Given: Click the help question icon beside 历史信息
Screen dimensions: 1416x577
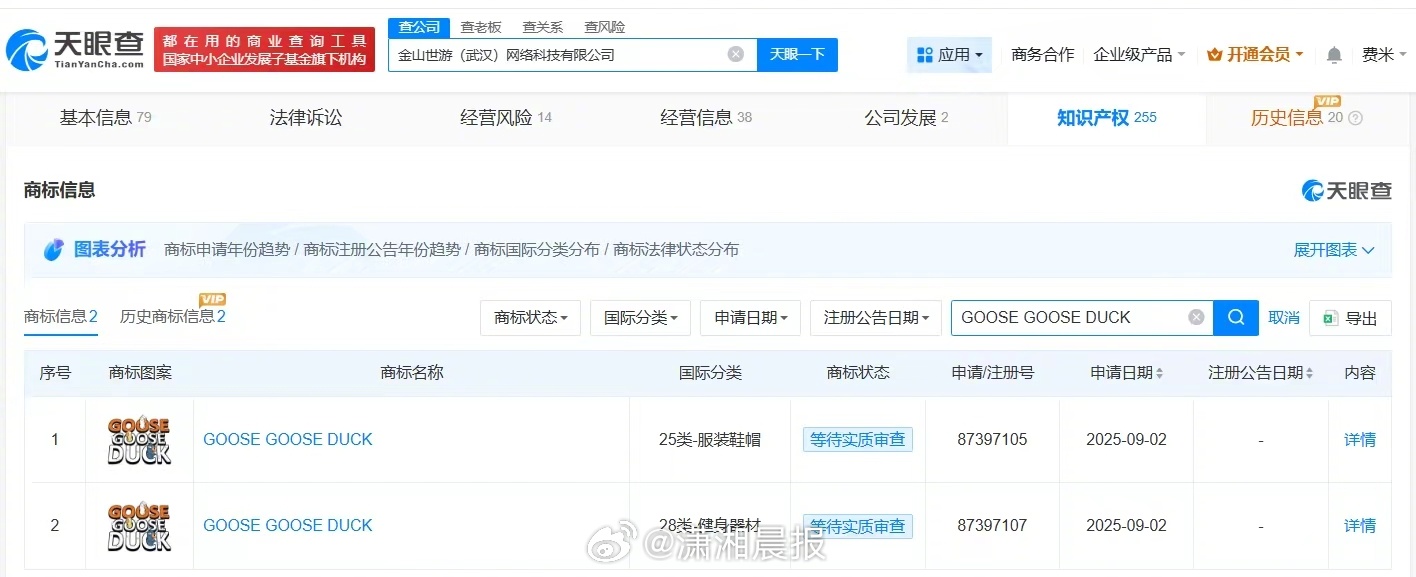Looking at the screenshot, I should click(1356, 118).
